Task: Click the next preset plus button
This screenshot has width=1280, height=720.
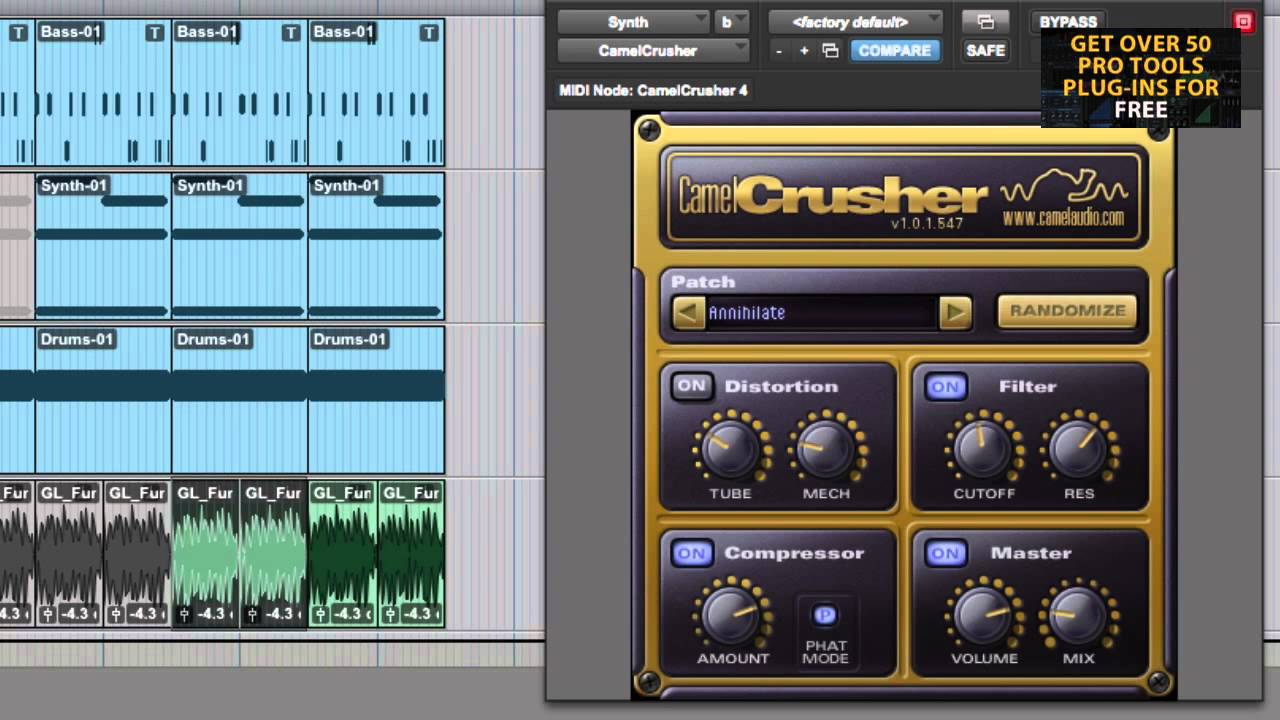Action: [x=804, y=50]
